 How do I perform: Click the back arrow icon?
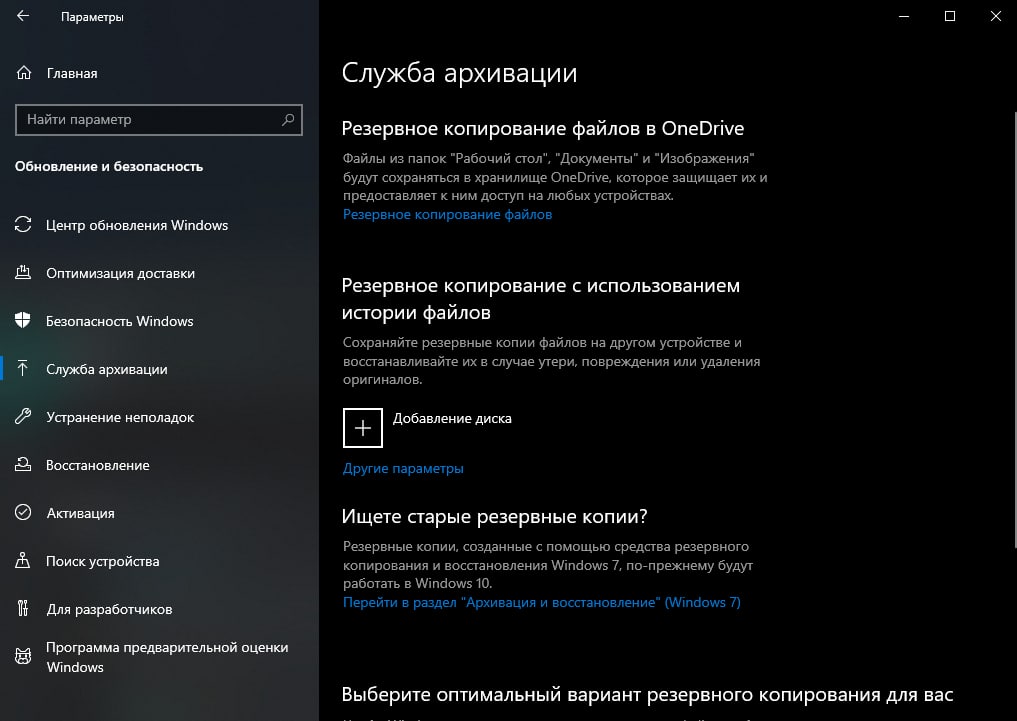click(x=23, y=16)
